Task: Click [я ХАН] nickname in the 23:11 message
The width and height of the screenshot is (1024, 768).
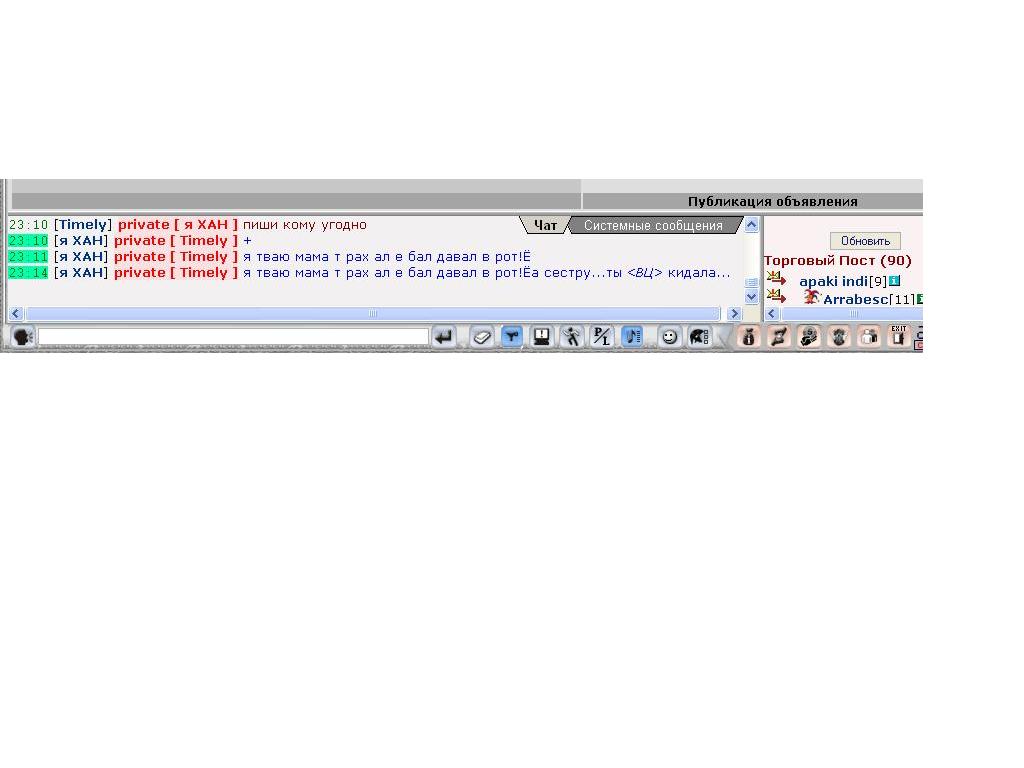Action: click(81, 257)
